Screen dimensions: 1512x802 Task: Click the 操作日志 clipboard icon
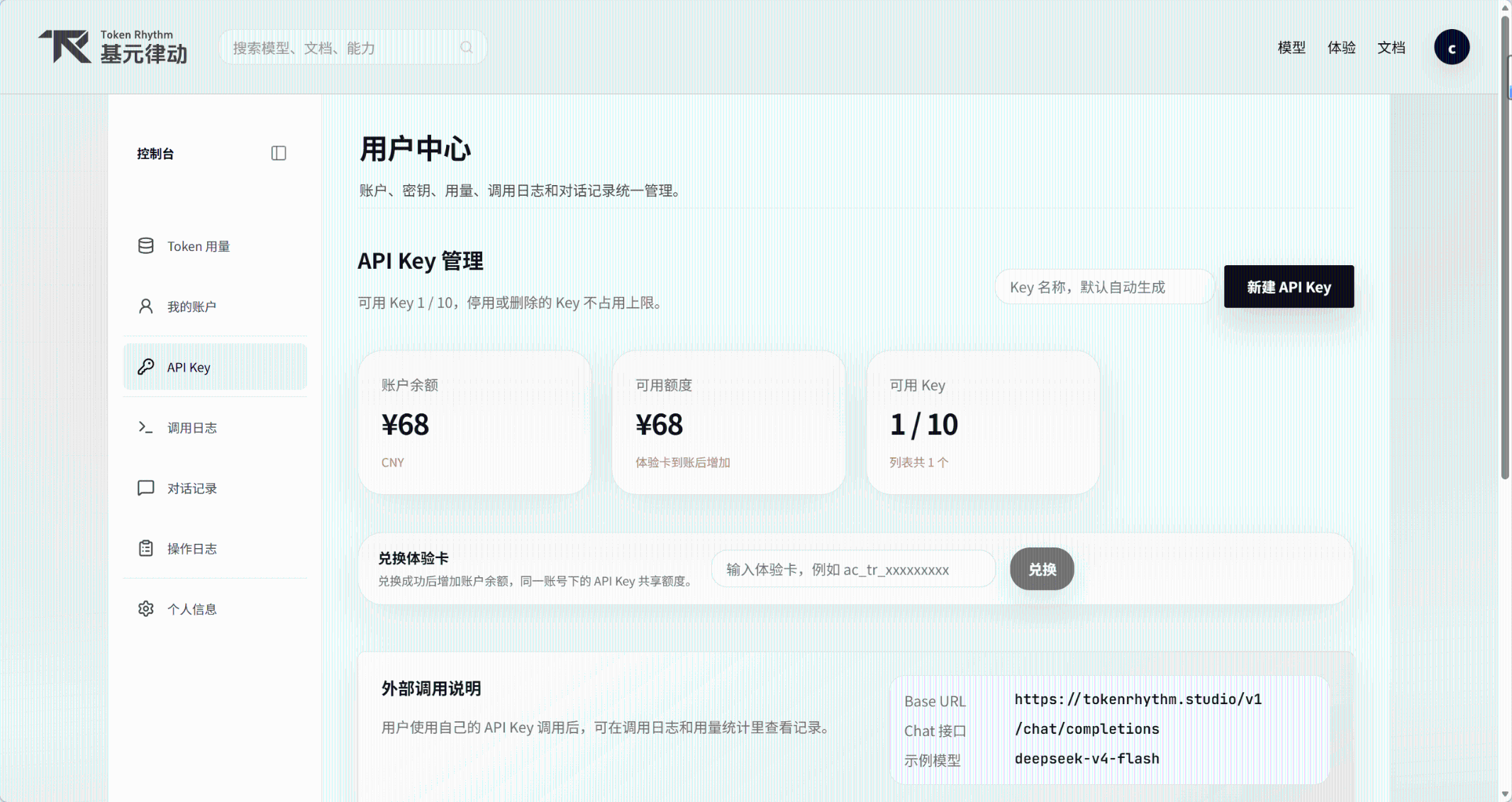pos(145,548)
